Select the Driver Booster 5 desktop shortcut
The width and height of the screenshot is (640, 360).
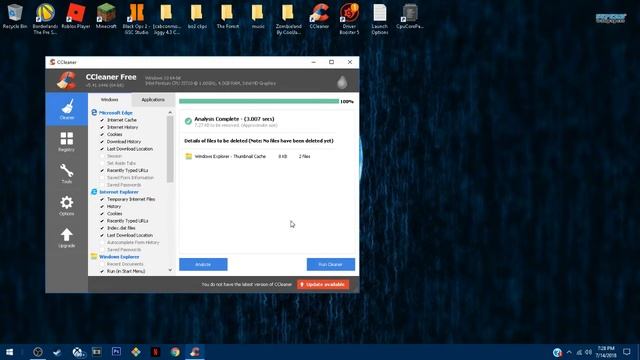tap(349, 19)
